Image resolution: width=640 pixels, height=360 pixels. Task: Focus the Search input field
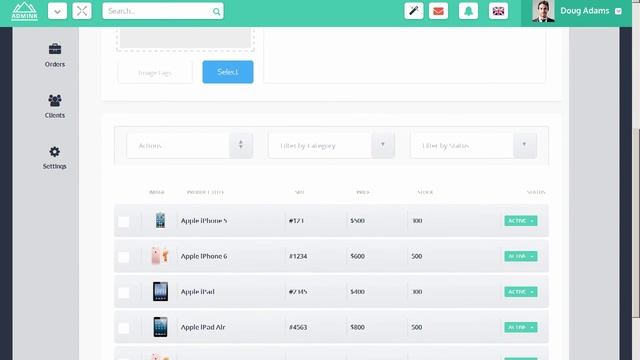coord(163,11)
